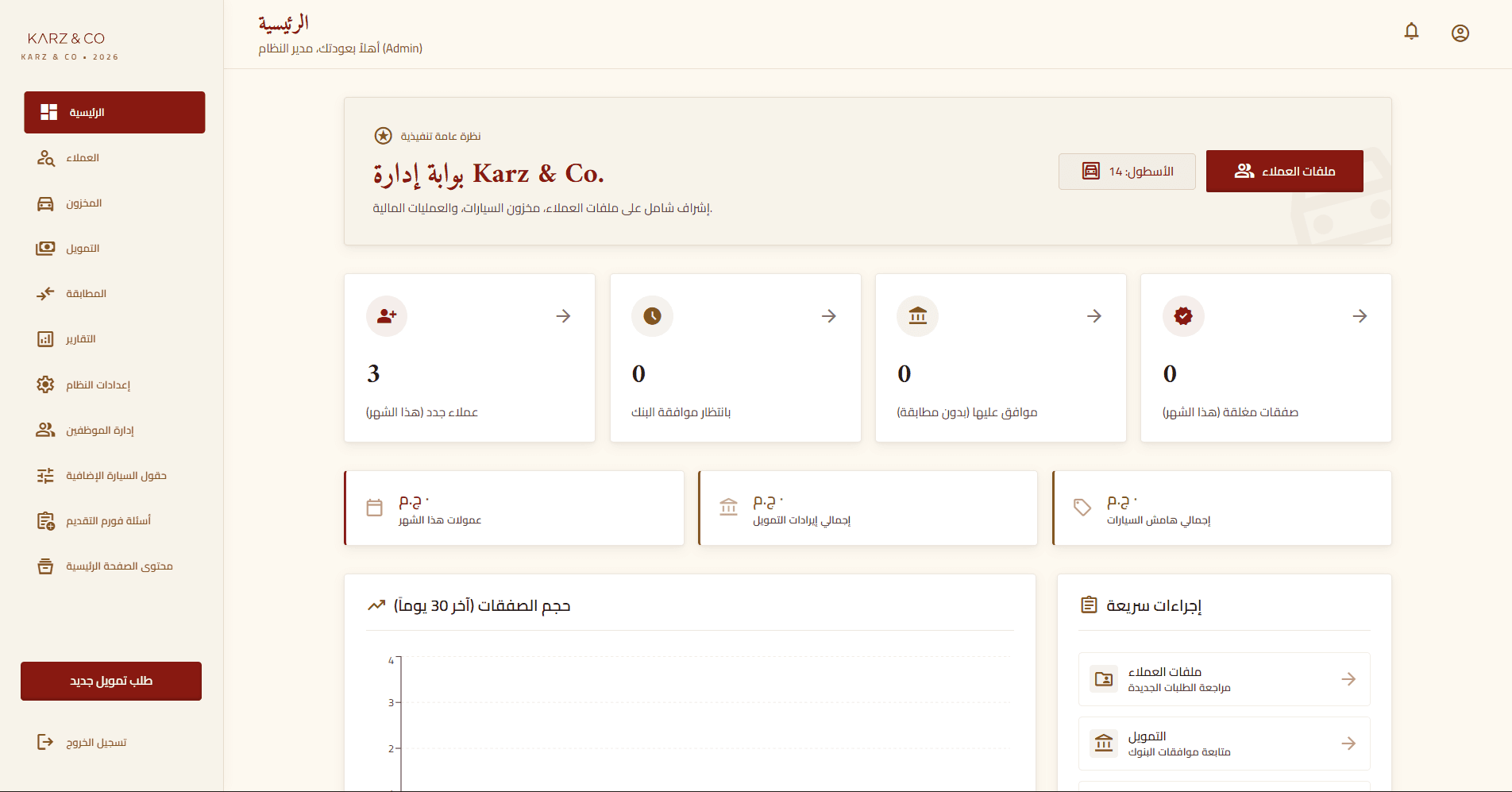Click the calendar icon on عمولات هذا الشهر
Screen dimensions: 1512x792
pyautogui.click(x=375, y=508)
